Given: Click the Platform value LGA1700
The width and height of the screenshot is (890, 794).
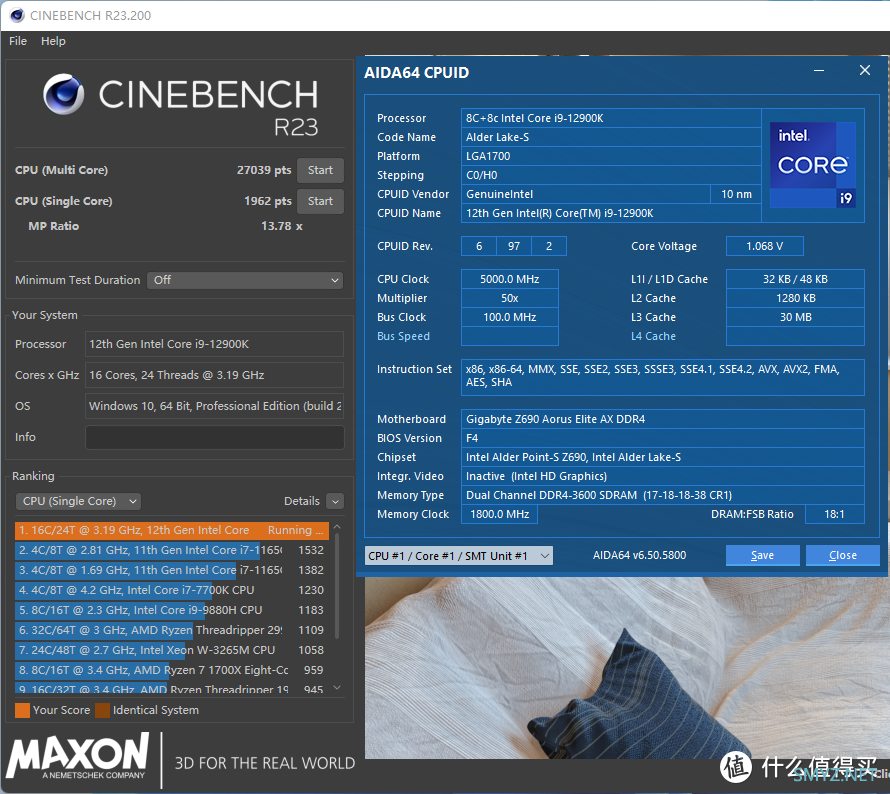Looking at the screenshot, I should pos(611,156).
